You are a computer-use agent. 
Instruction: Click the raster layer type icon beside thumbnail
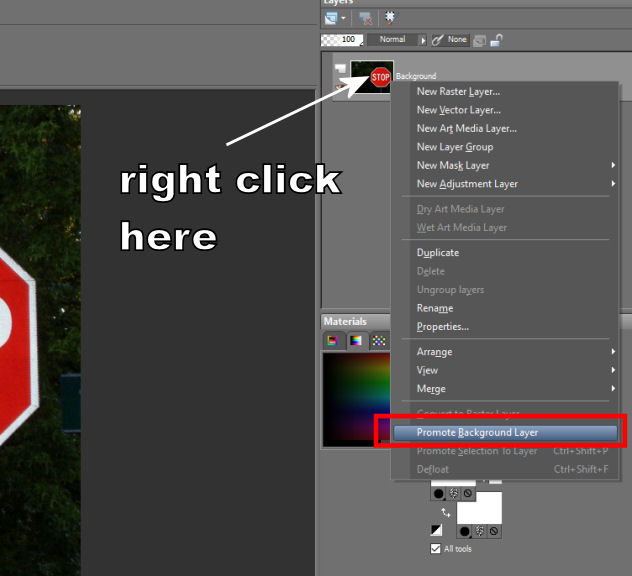tap(340, 68)
